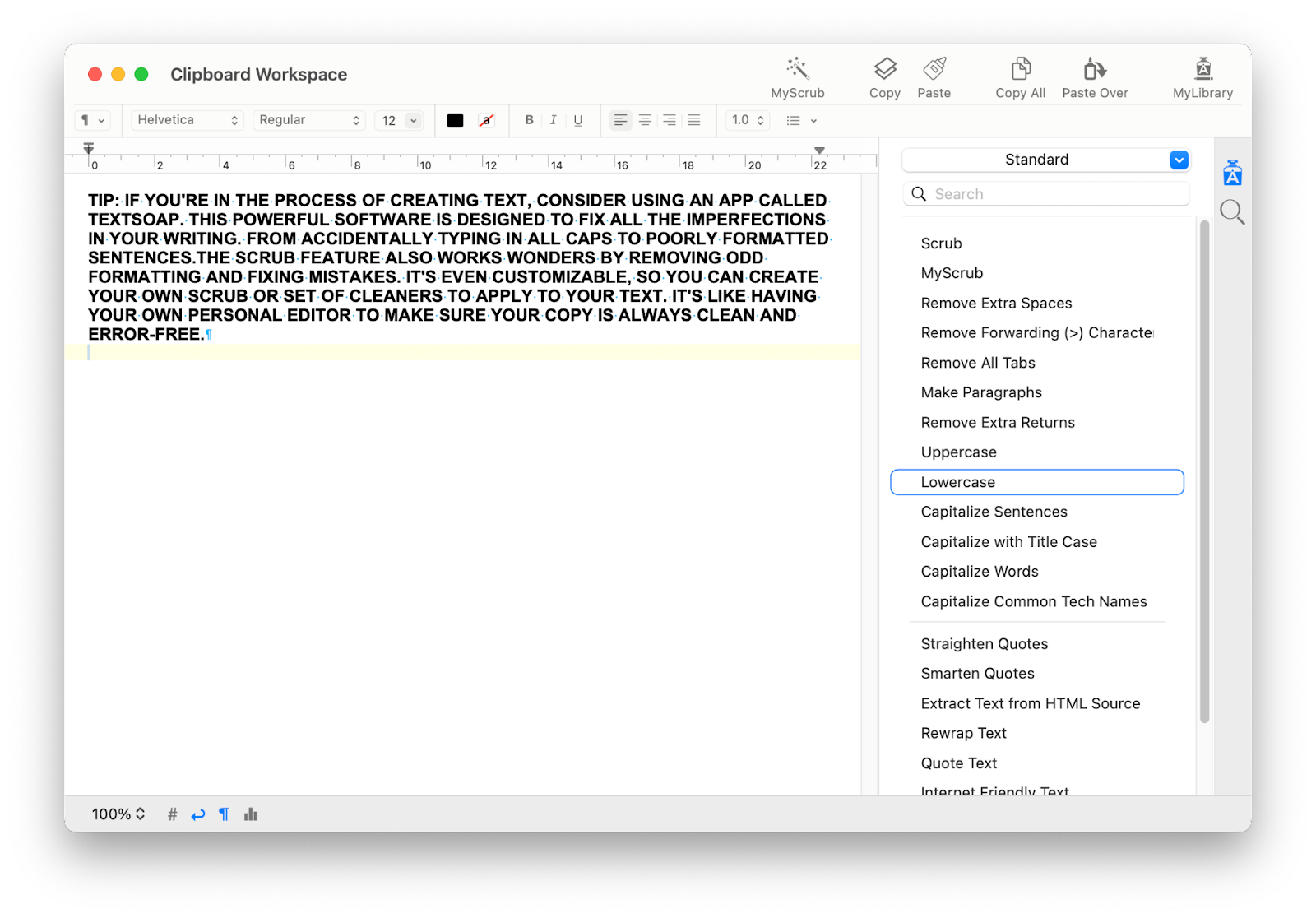Open the search tool in the right sidebar

(1232, 211)
